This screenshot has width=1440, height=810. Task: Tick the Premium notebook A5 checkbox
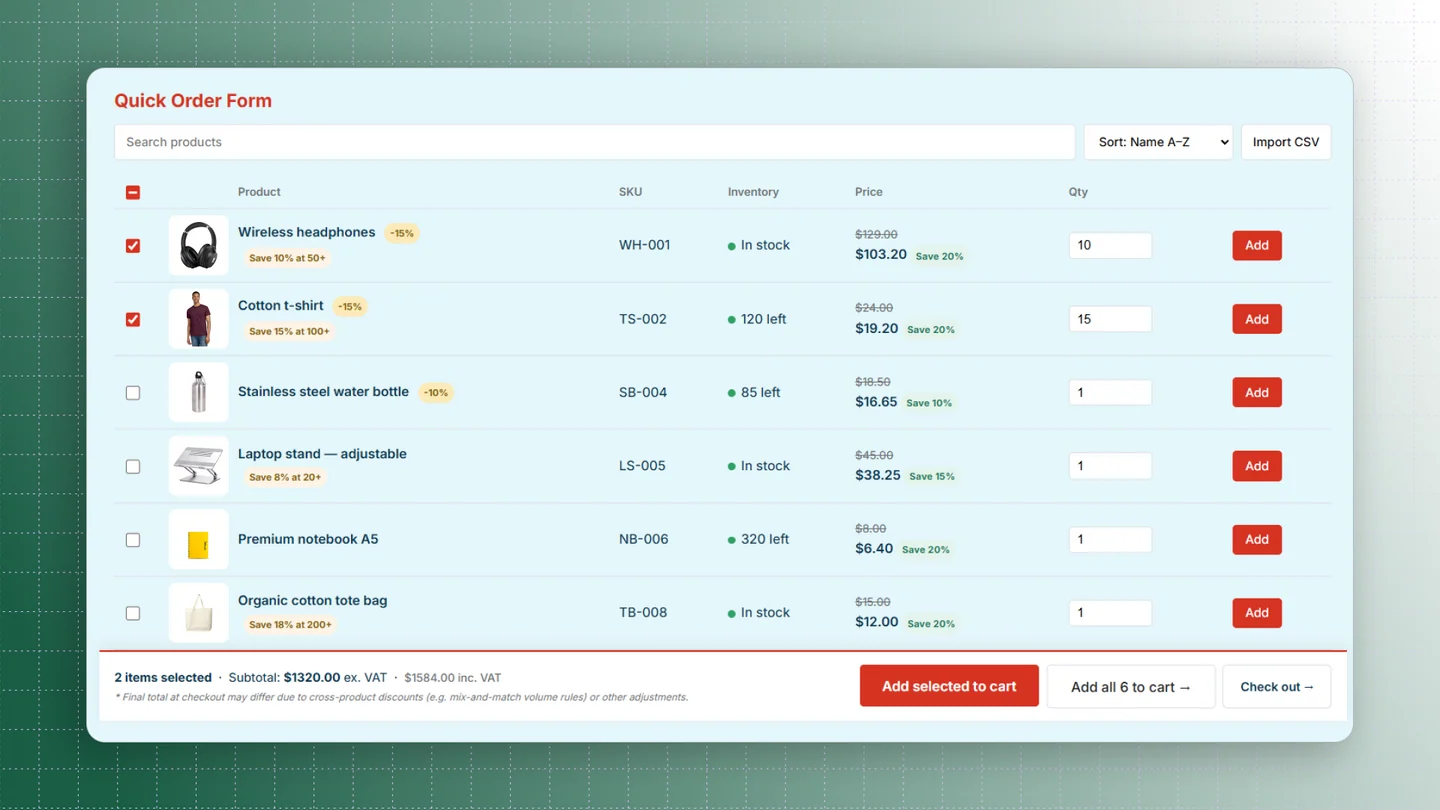(x=133, y=540)
